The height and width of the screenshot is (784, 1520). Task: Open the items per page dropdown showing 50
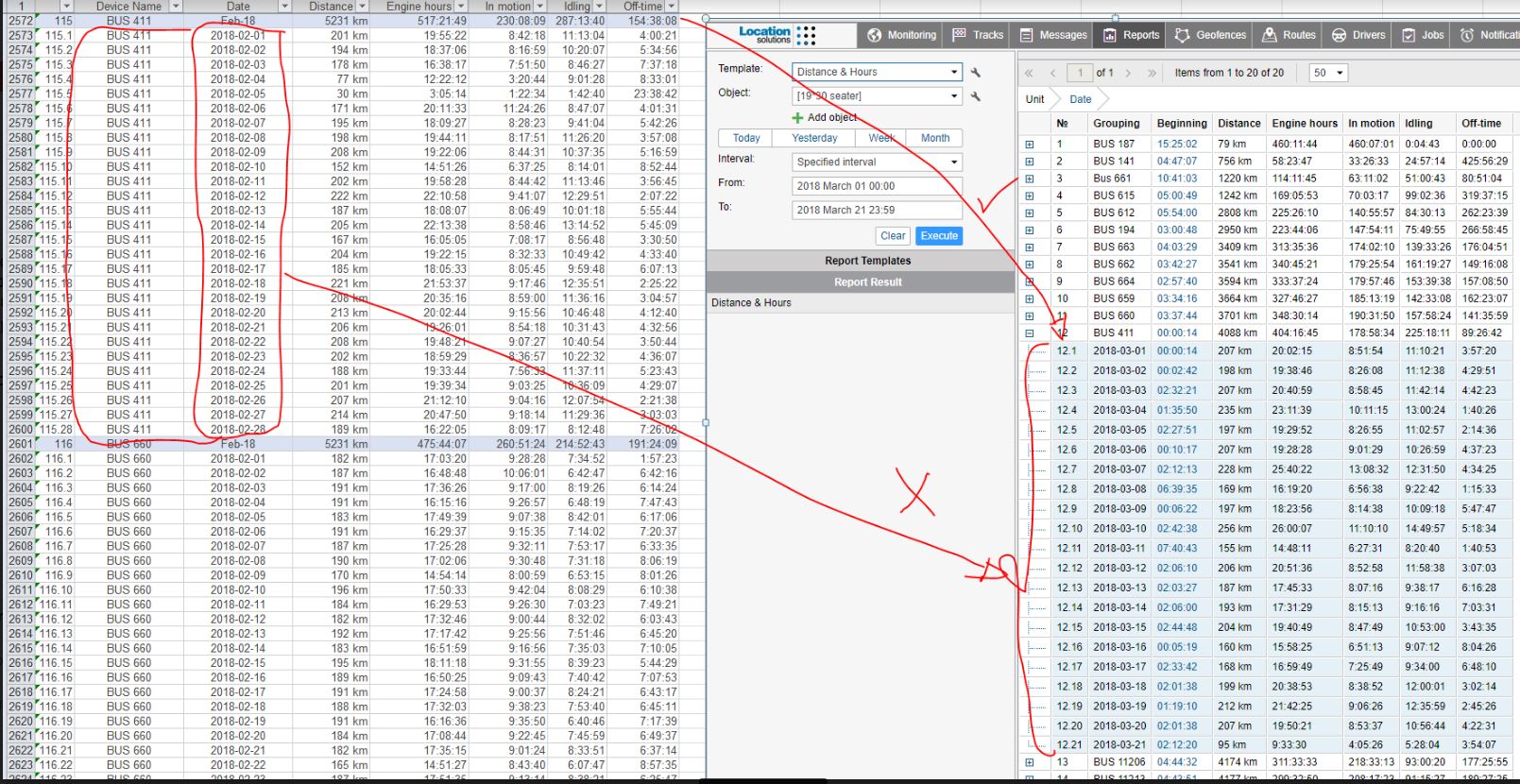(1327, 73)
